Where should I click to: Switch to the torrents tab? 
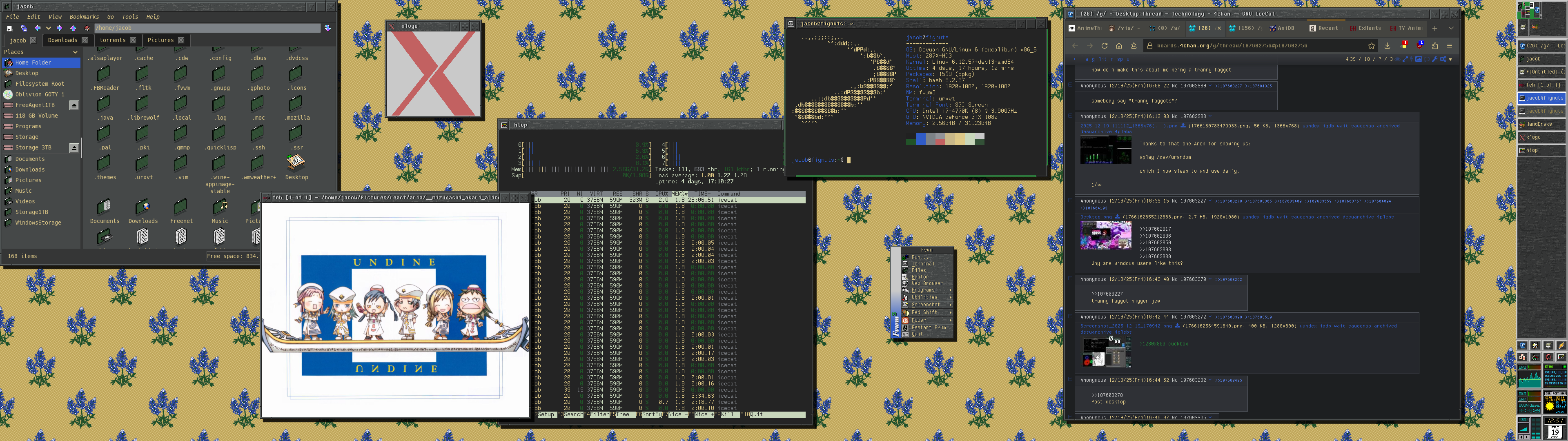pyautogui.click(x=113, y=40)
